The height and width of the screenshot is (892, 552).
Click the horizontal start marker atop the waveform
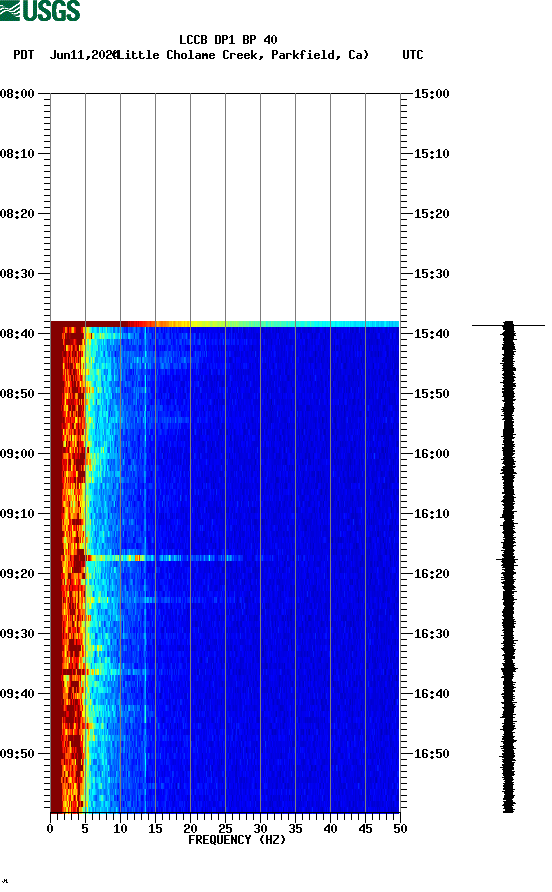508,325
